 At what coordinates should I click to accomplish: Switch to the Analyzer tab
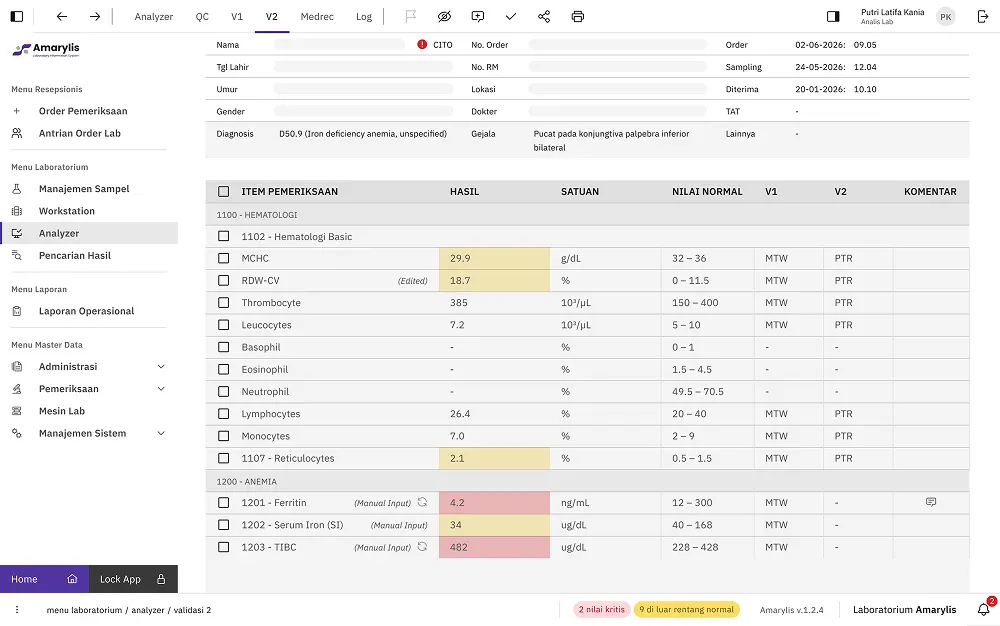tap(154, 17)
